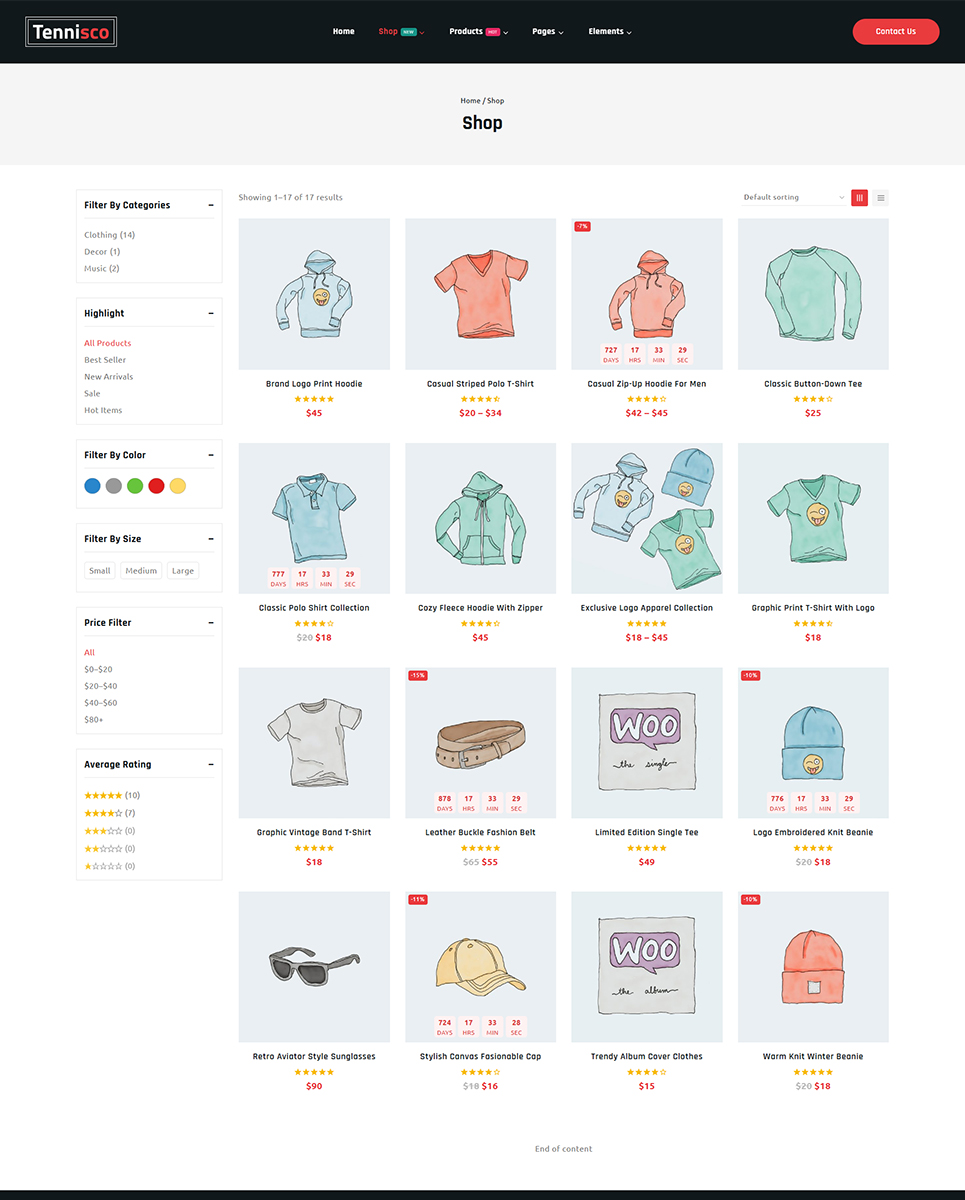Filter by three-star average rating
The height and width of the screenshot is (1200, 965).
tap(110, 831)
